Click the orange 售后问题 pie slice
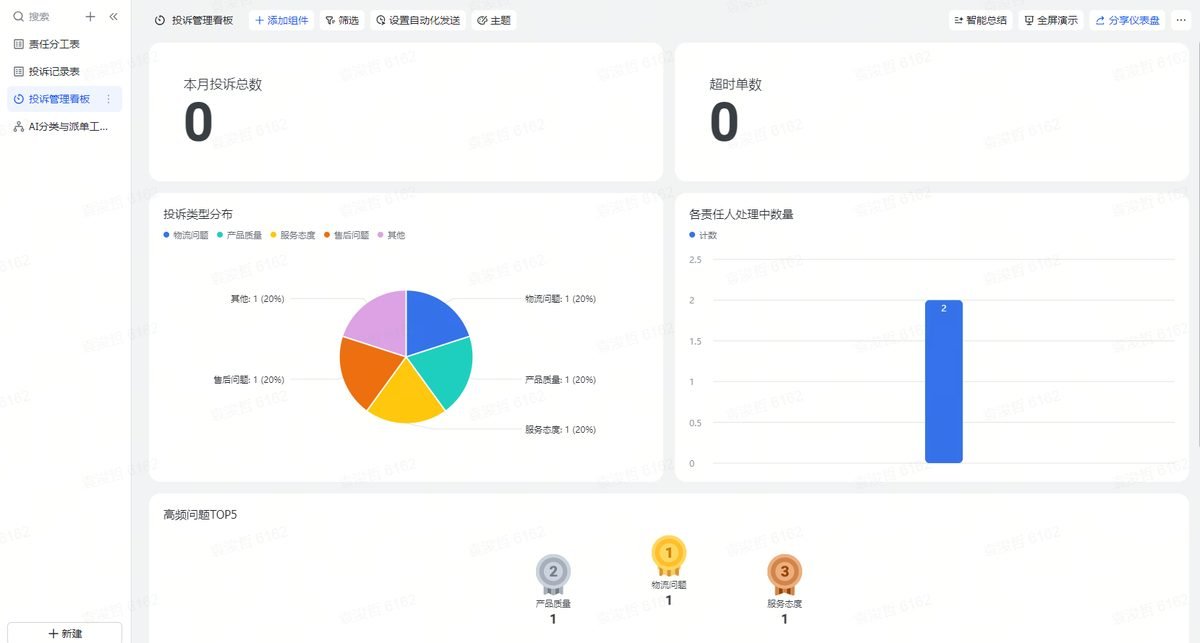The image size is (1200, 643). click(365, 370)
